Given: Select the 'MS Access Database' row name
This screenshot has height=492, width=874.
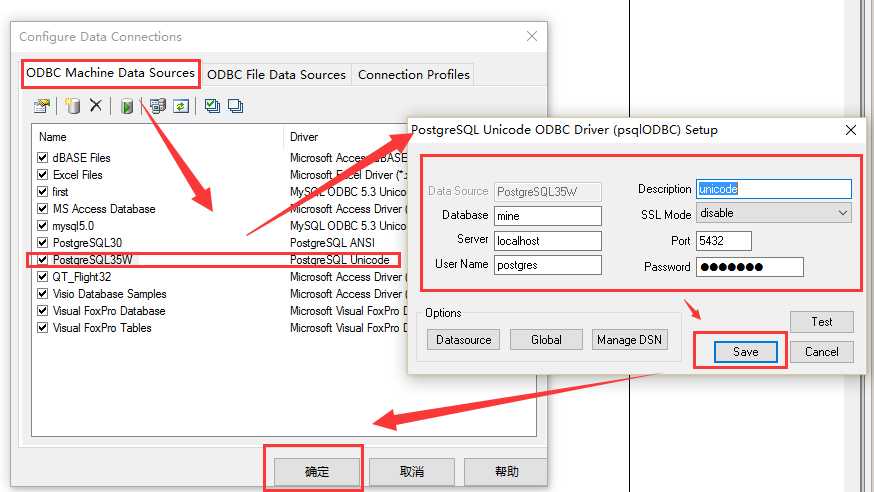Looking at the screenshot, I should pyautogui.click(x=104, y=208).
